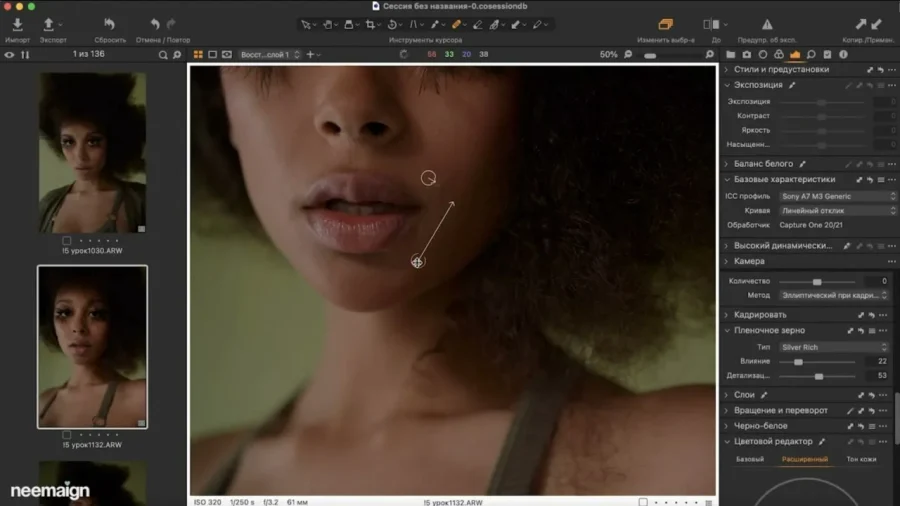Screen dimensions: 900x506
Task: Select the pointer cursor tool
Action: pos(305,25)
